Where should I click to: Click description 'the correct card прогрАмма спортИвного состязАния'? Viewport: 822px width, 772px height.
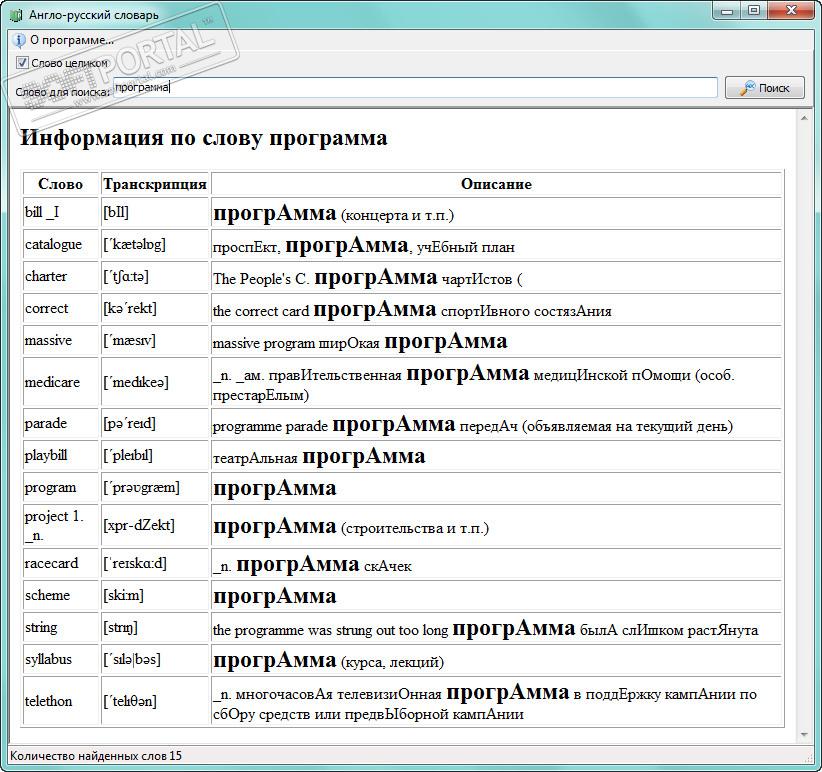496,309
